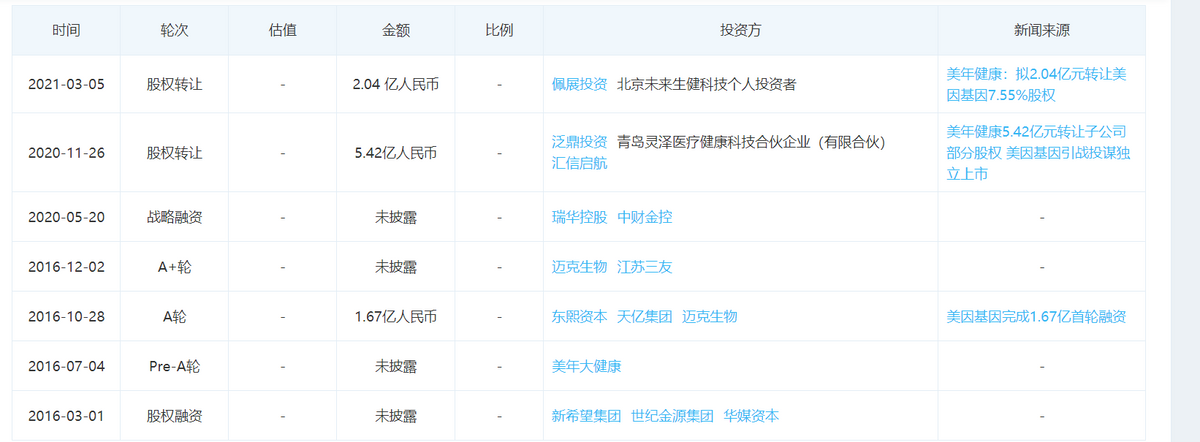The image size is (1200, 442).
Task: Select date cell 2021-03-05
Action: [x=66, y=85]
